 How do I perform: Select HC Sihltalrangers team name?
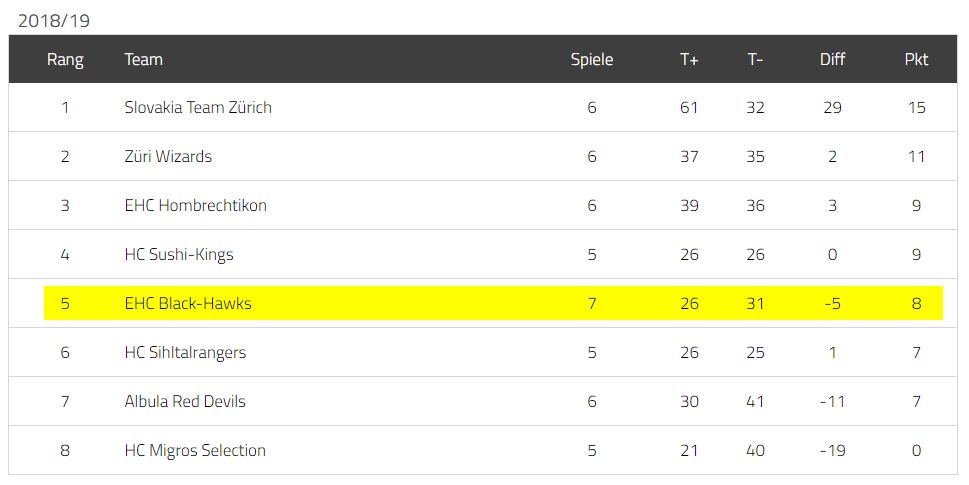[x=185, y=352]
